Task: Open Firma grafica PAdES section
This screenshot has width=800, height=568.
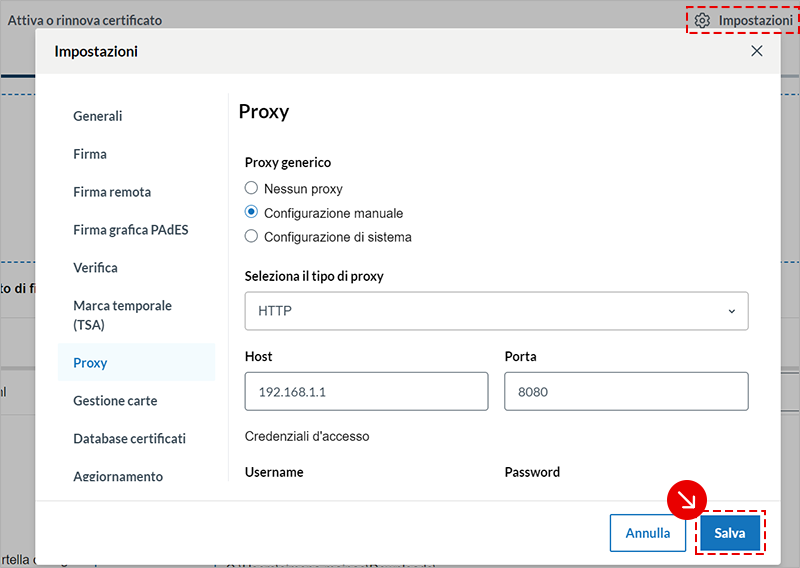Action: tap(130, 230)
